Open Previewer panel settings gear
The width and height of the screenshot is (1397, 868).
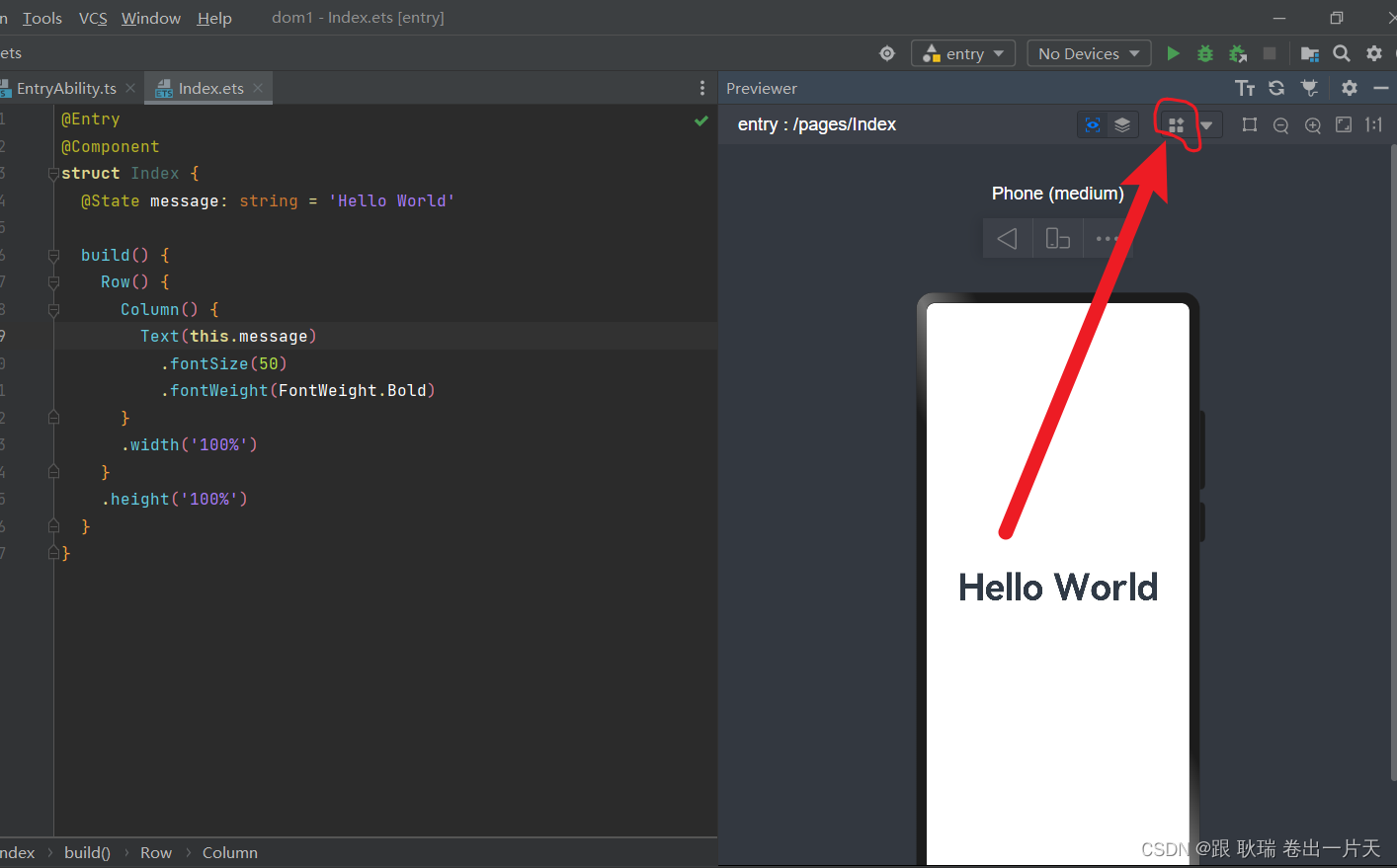[1350, 88]
